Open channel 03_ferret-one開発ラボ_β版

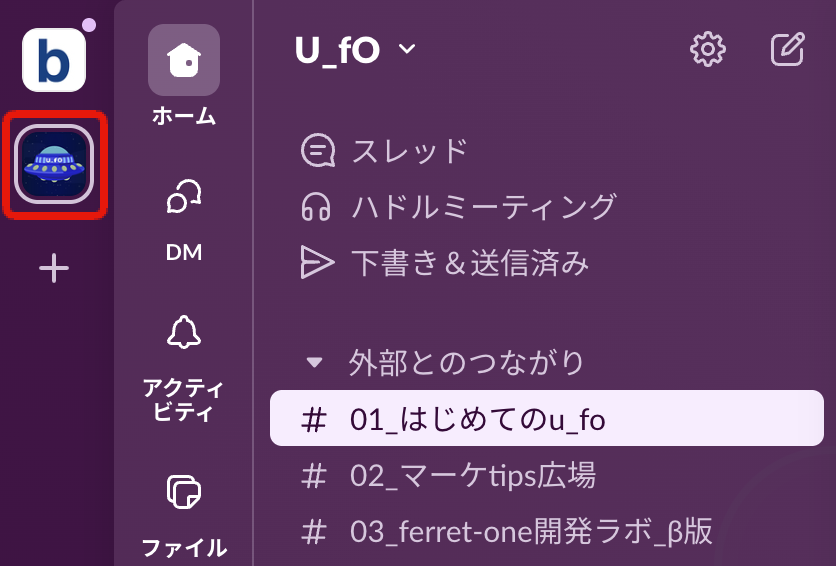531,531
